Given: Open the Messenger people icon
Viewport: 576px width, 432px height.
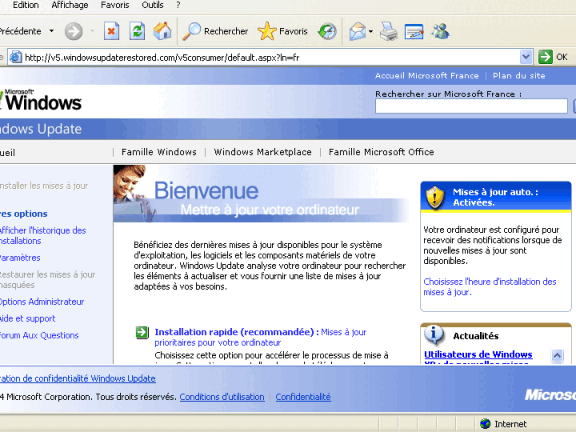Looking at the screenshot, I should [x=440, y=31].
